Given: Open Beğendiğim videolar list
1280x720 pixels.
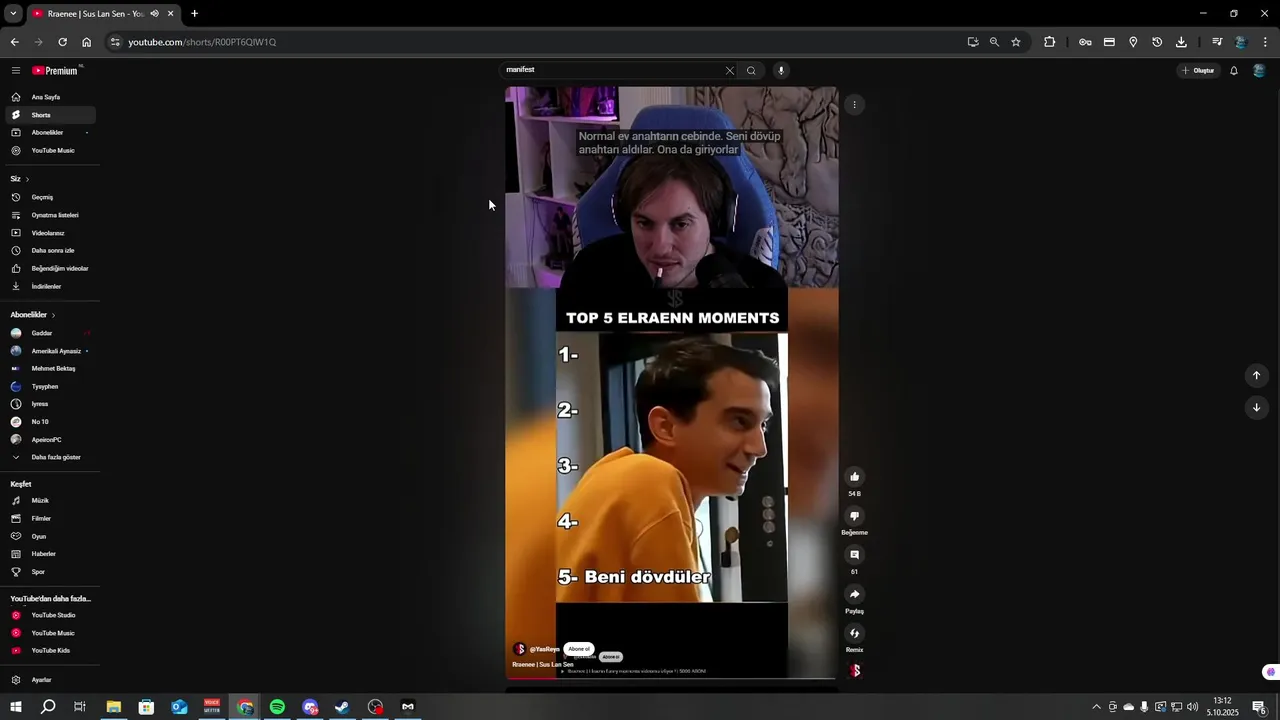Looking at the screenshot, I should point(48,269).
